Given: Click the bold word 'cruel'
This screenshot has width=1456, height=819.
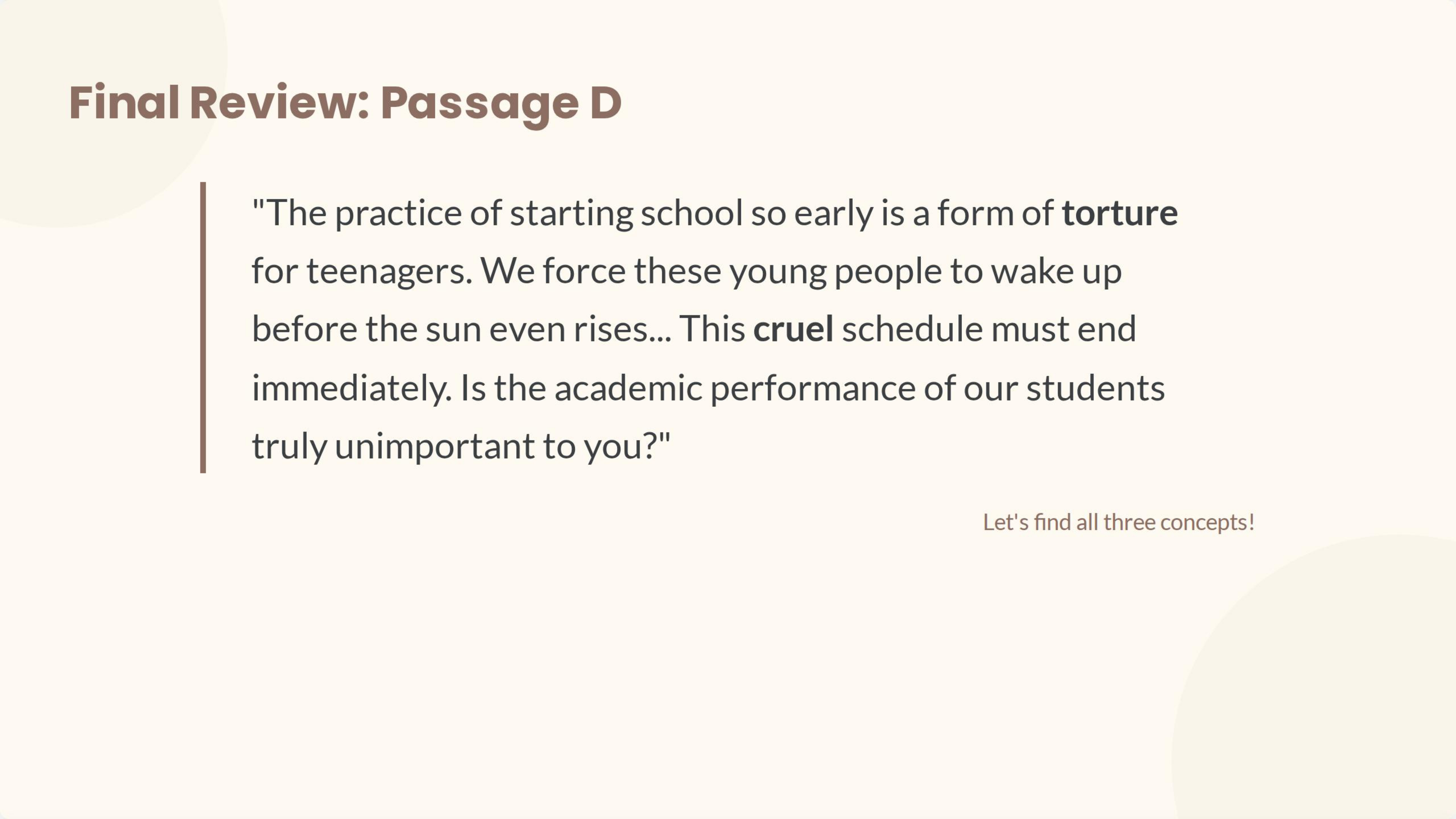Looking at the screenshot, I should click(x=793, y=329).
